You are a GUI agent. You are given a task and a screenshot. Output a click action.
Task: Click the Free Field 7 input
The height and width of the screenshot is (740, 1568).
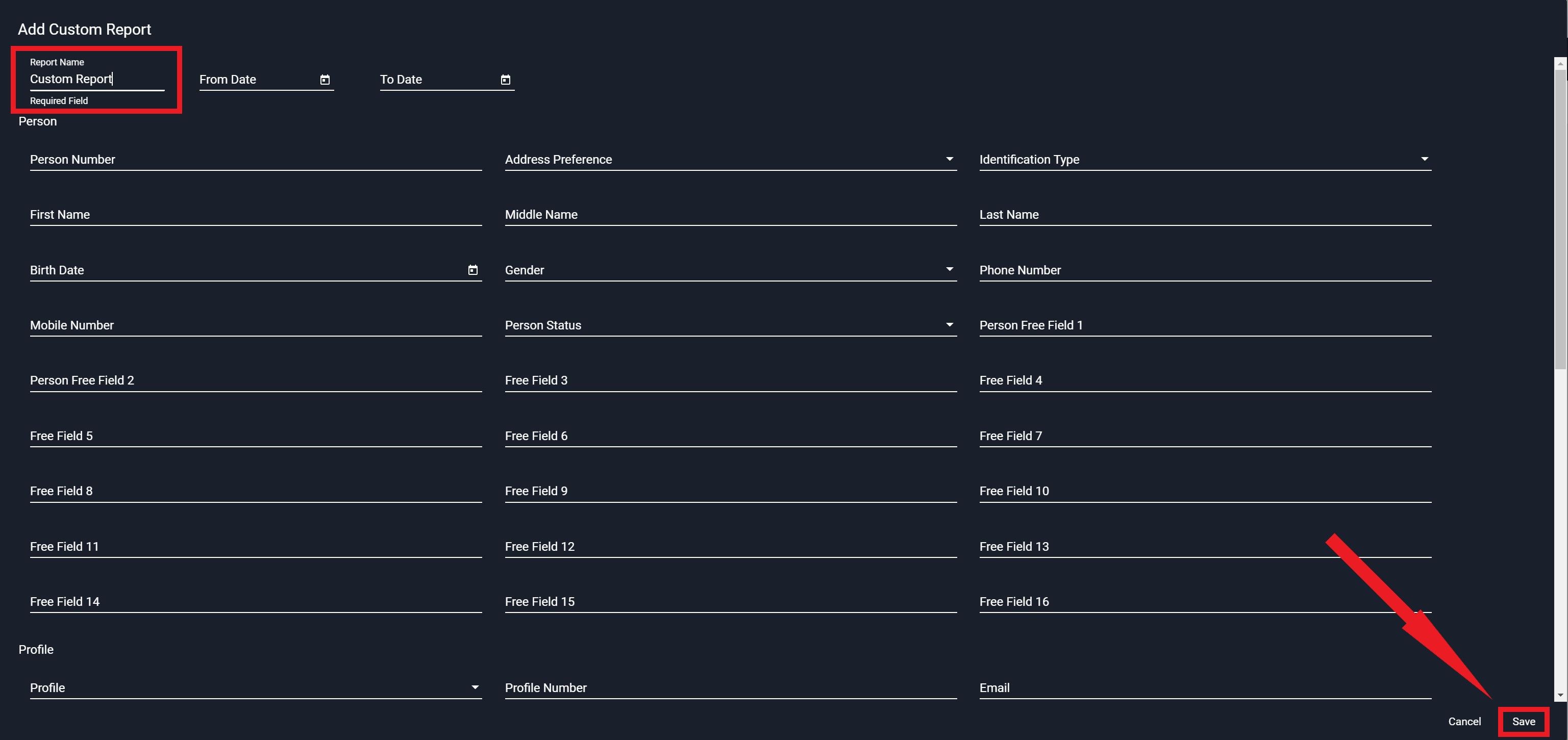pyautogui.click(x=1205, y=437)
